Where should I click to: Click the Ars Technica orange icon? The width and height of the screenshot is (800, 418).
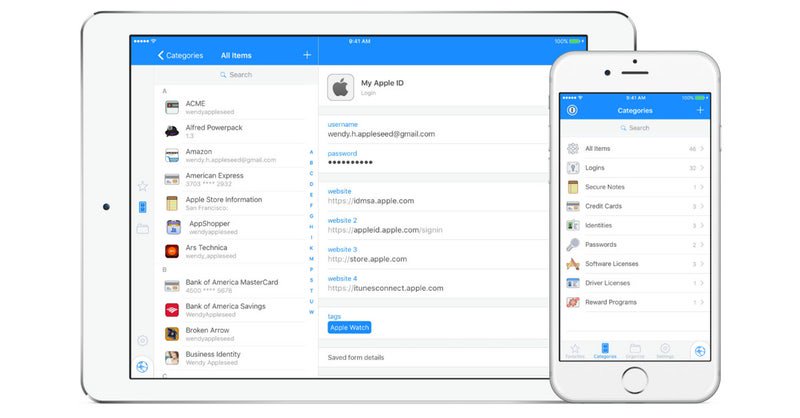(x=172, y=251)
